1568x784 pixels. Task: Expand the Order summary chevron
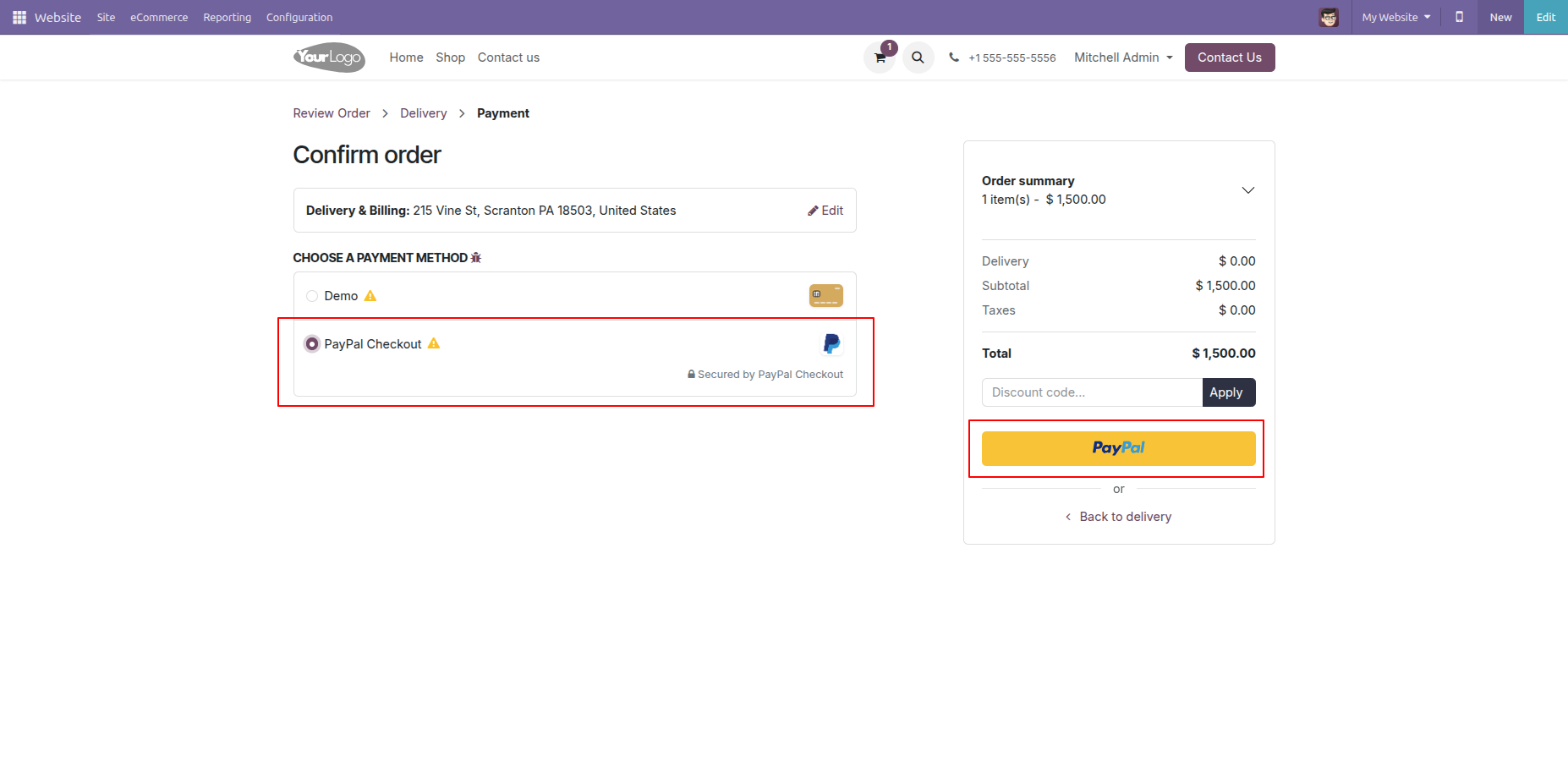1247,190
